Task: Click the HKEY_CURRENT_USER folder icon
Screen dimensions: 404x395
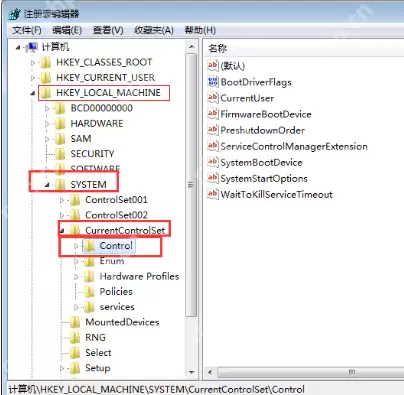Action: pyautogui.click(x=46, y=78)
